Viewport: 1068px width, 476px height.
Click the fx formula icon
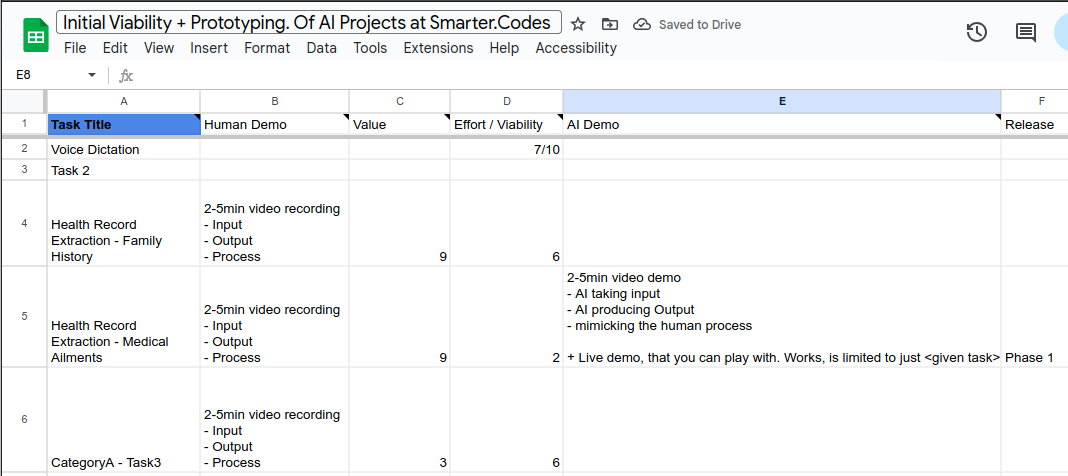tap(126, 75)
